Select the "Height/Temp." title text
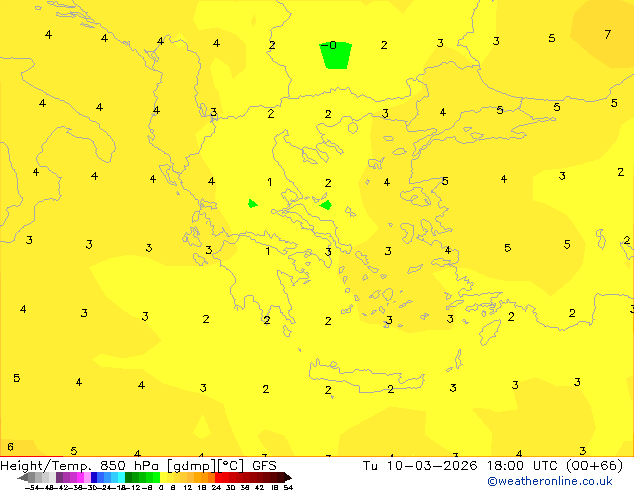Image resolution: width=634 pixels, height=490 pixels. coord(45,466)
